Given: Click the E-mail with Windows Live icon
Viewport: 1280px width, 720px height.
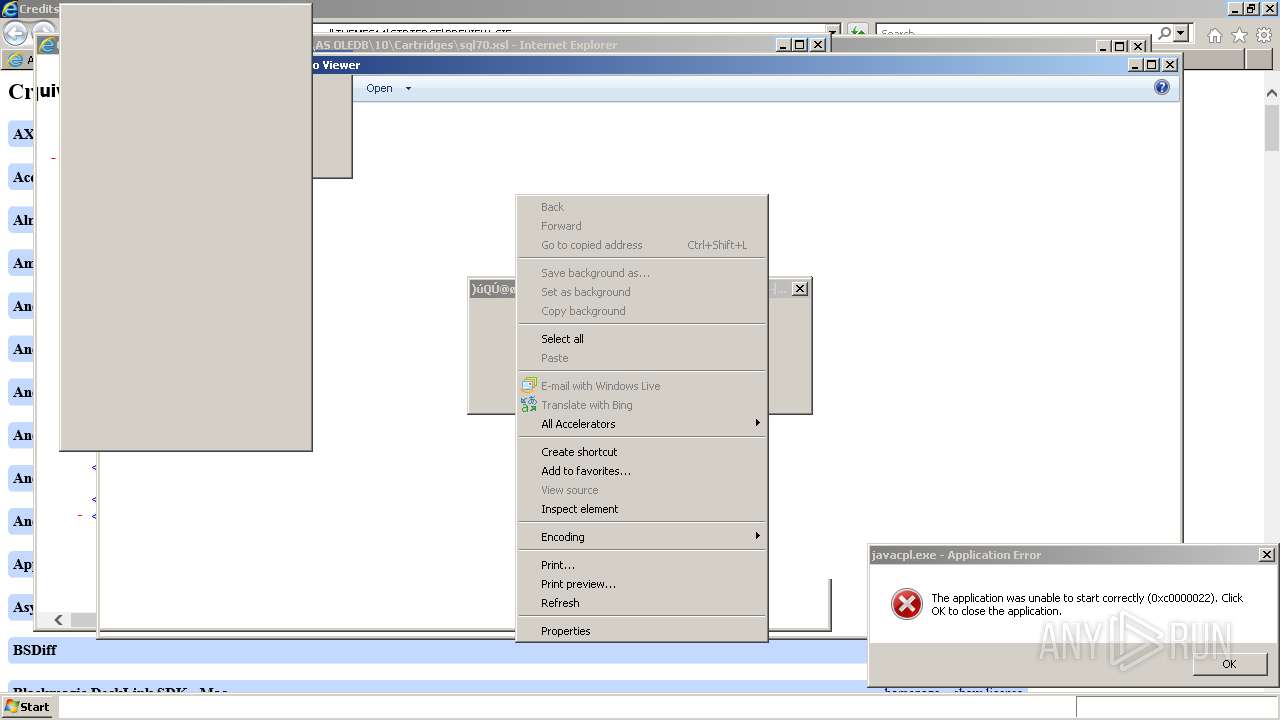Looking at the screenshot, I should point(529,385).
